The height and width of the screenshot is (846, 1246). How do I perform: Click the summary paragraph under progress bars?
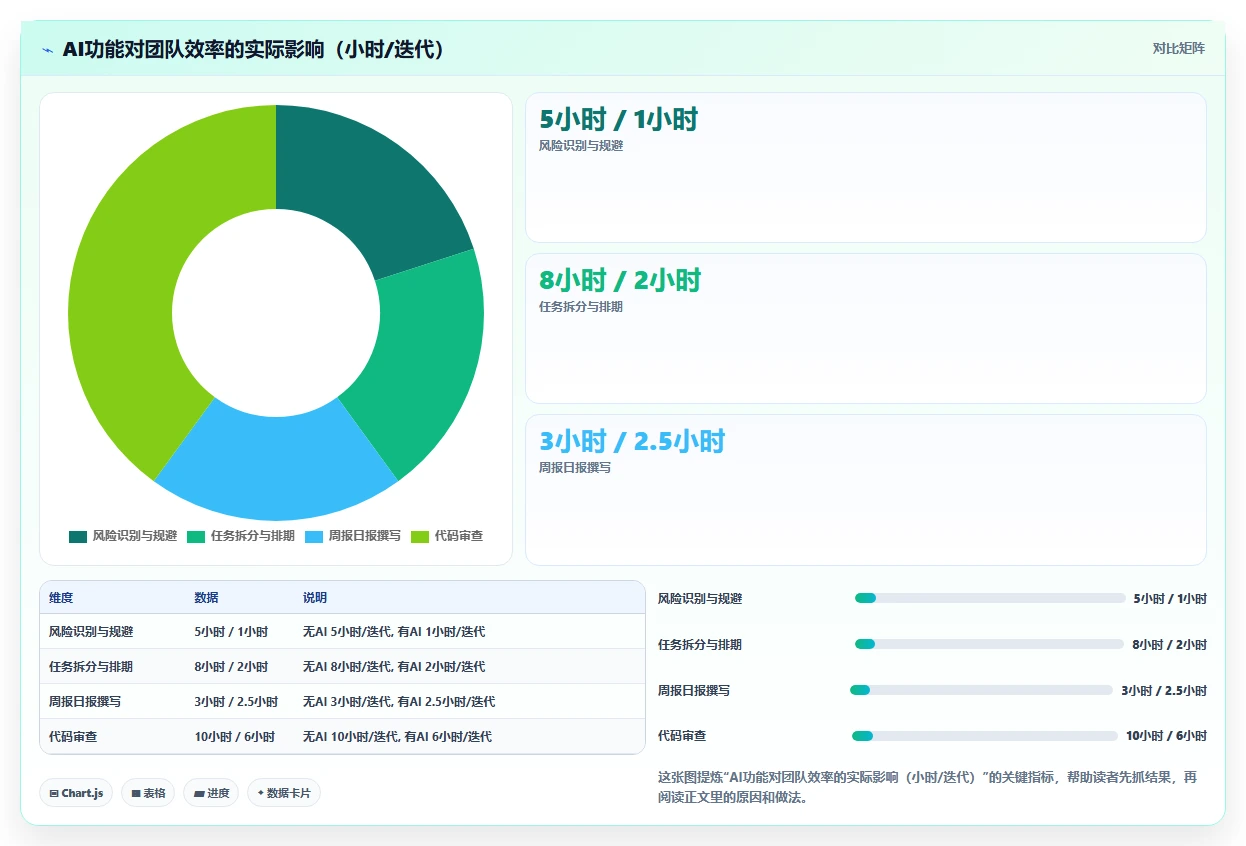928,788
